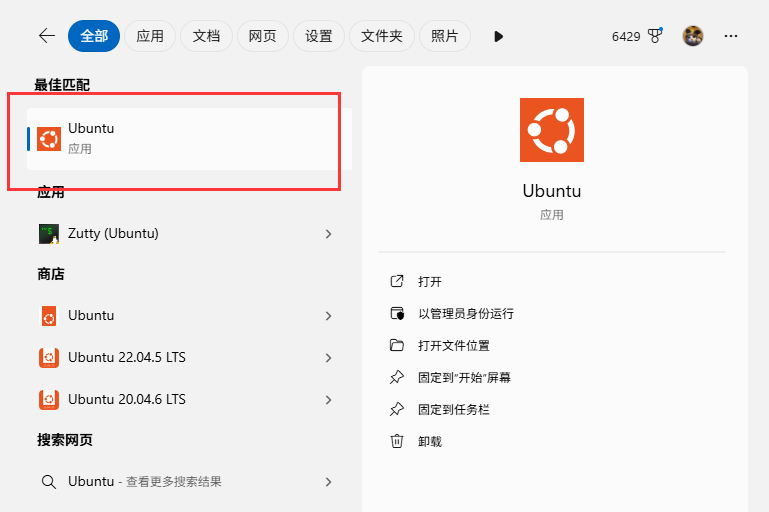Select the 全部 filter tab
The height and width of the screenshot is (512, 769).
pyautogui.click(x=94, y=36)
